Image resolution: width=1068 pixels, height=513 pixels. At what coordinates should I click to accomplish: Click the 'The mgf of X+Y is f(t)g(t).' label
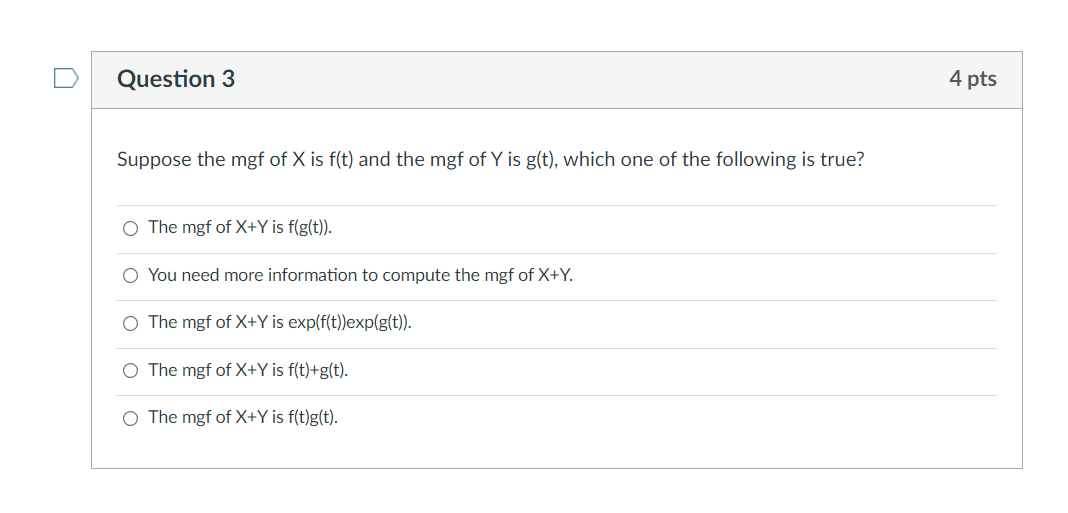coord(243,417)
